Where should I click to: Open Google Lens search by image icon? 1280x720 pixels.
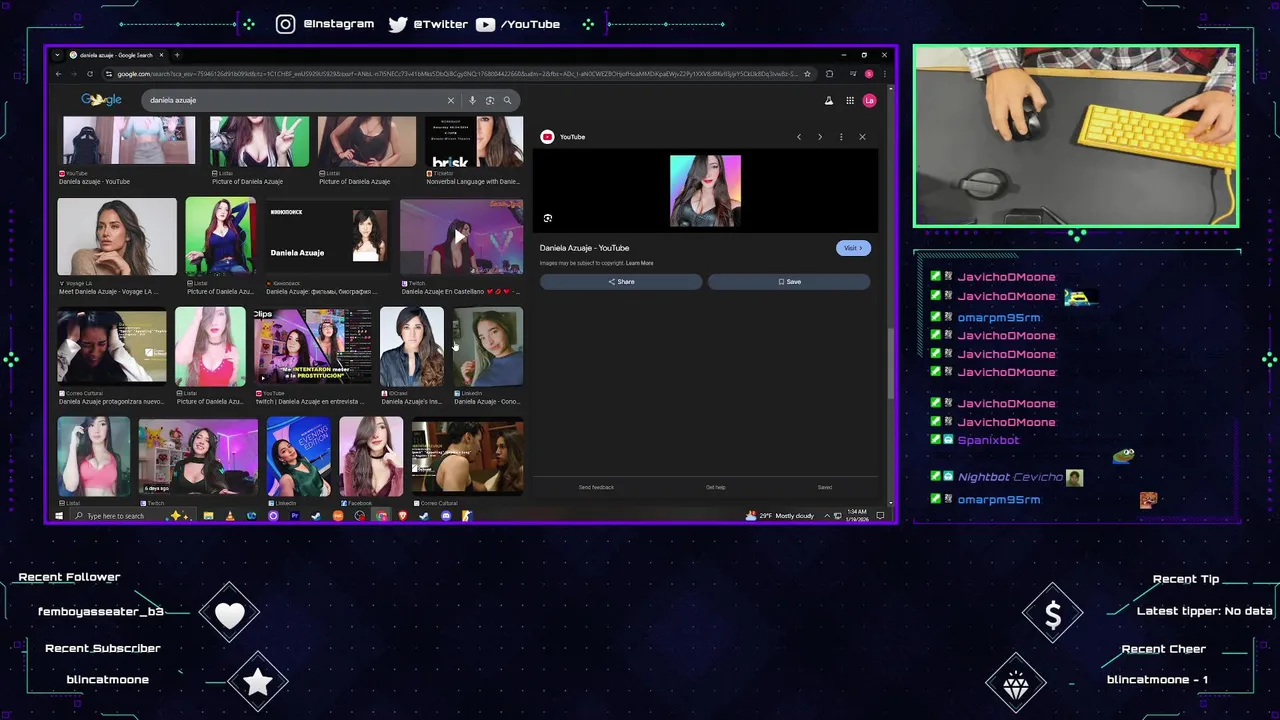click(x=489, y=100)
